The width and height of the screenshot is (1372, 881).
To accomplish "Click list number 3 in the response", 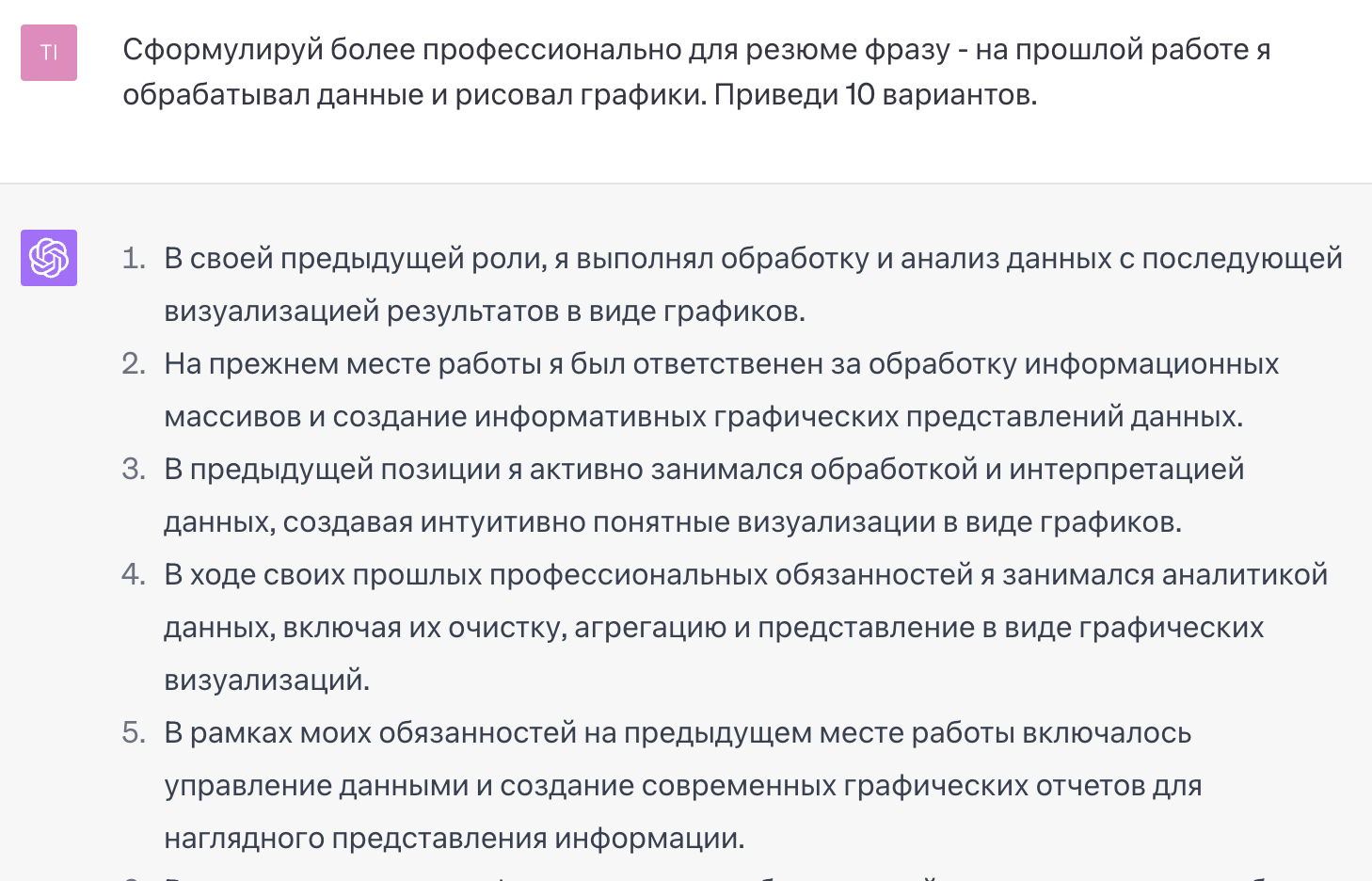I will click(134, 470).
